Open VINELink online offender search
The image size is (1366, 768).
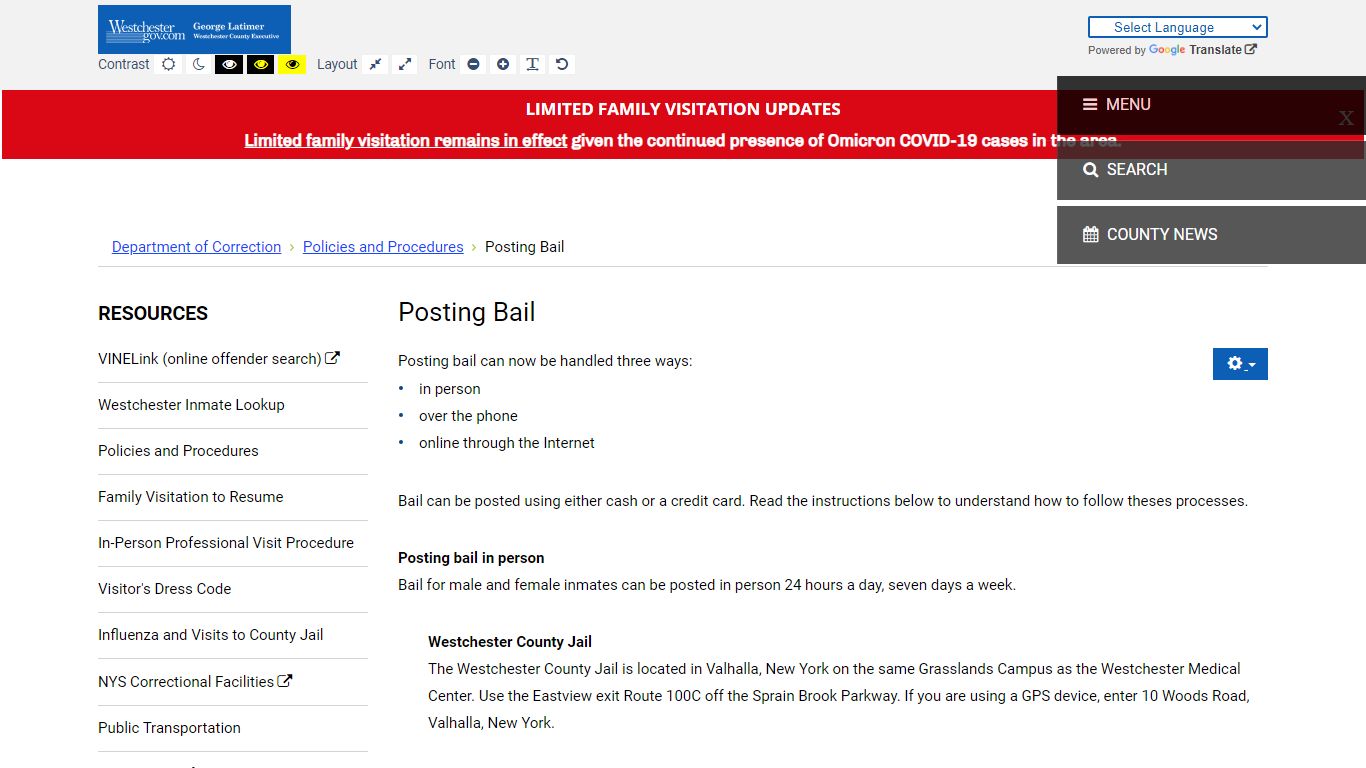(x=219, y=359)
